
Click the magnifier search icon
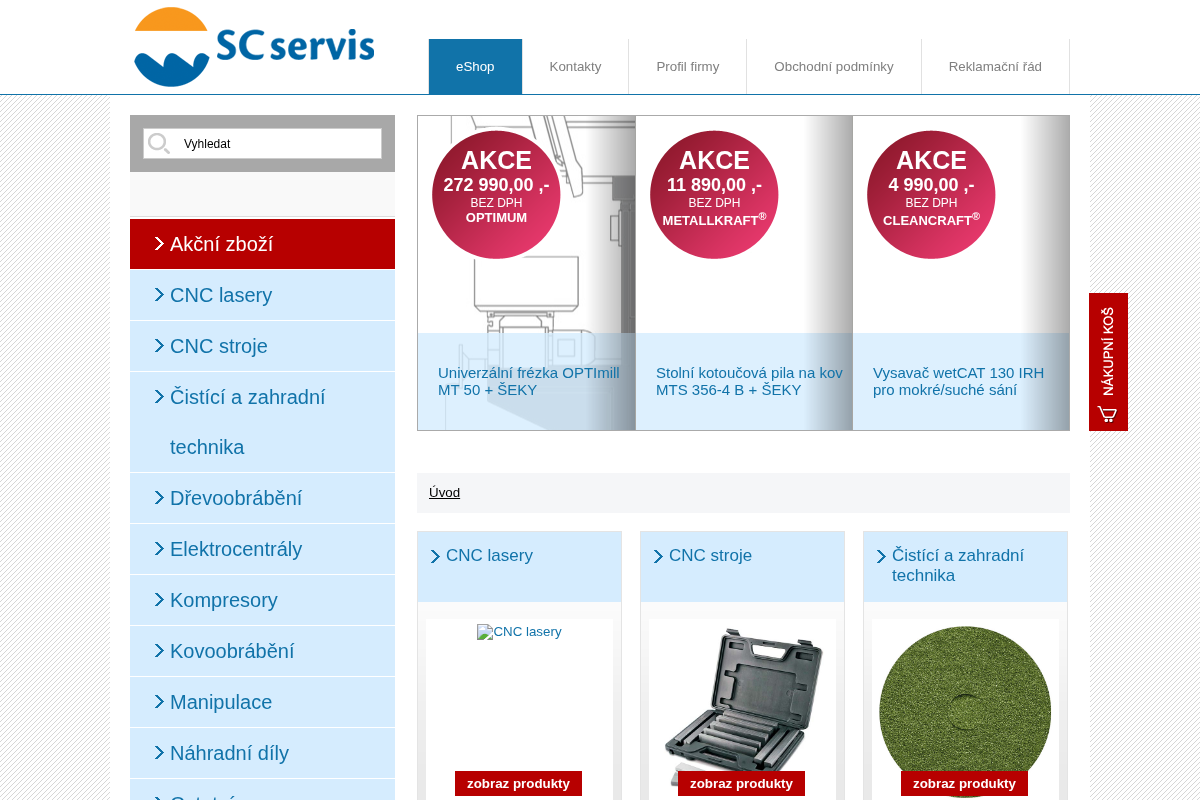tap(159, 144)
